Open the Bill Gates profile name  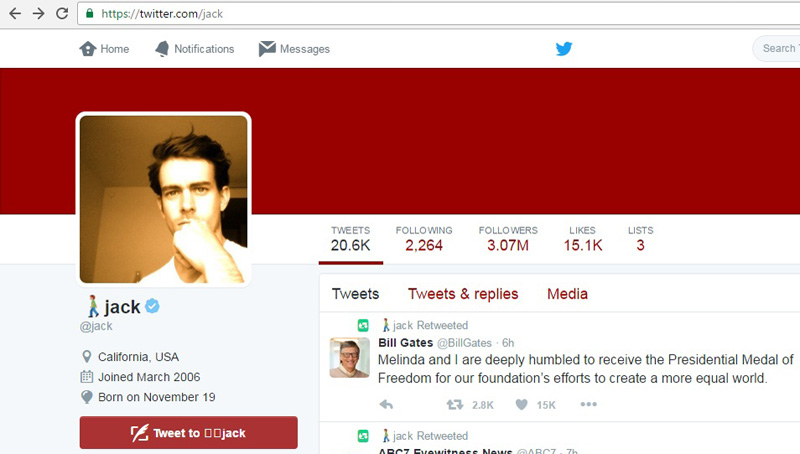[406, 343]
